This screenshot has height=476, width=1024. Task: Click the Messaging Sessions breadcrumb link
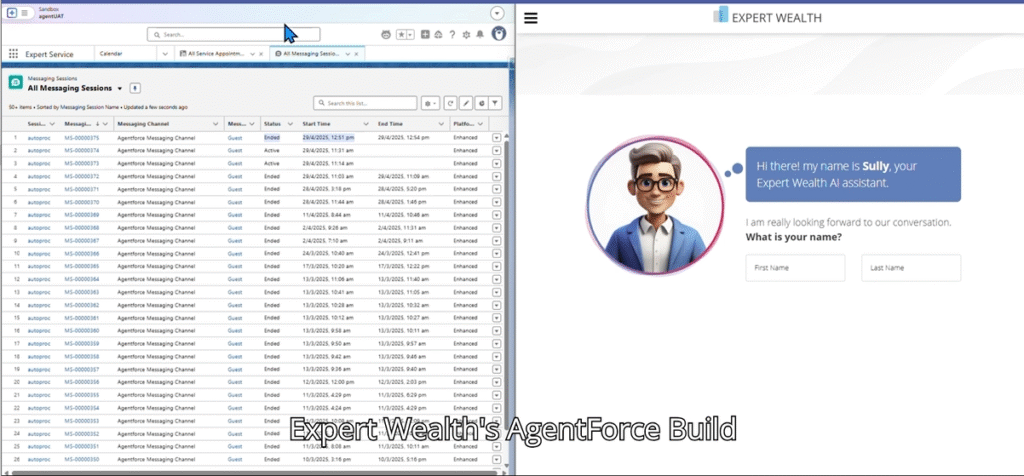click(x=52, y=78)
